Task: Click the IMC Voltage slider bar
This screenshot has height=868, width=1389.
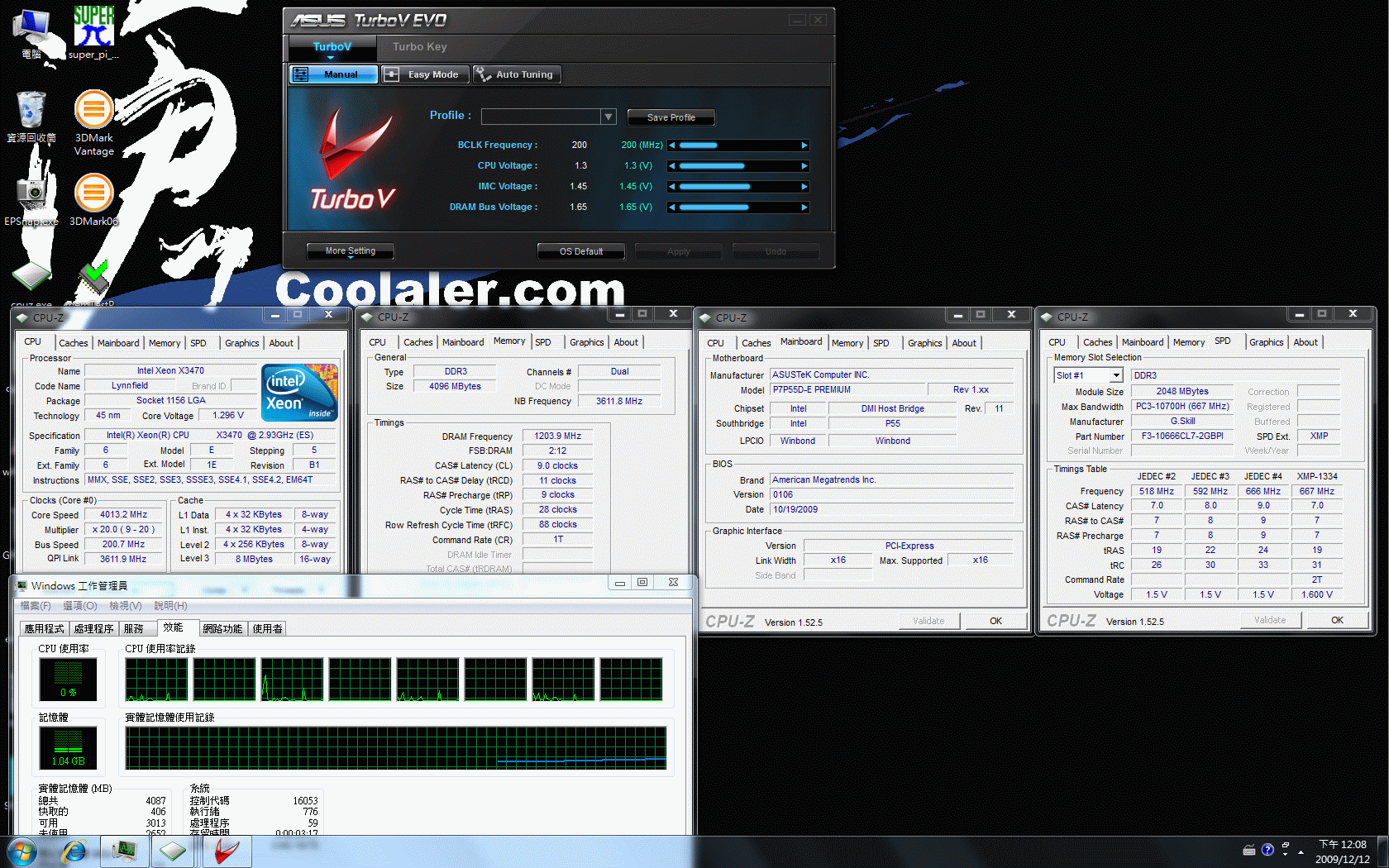Action: click(738, 187)
